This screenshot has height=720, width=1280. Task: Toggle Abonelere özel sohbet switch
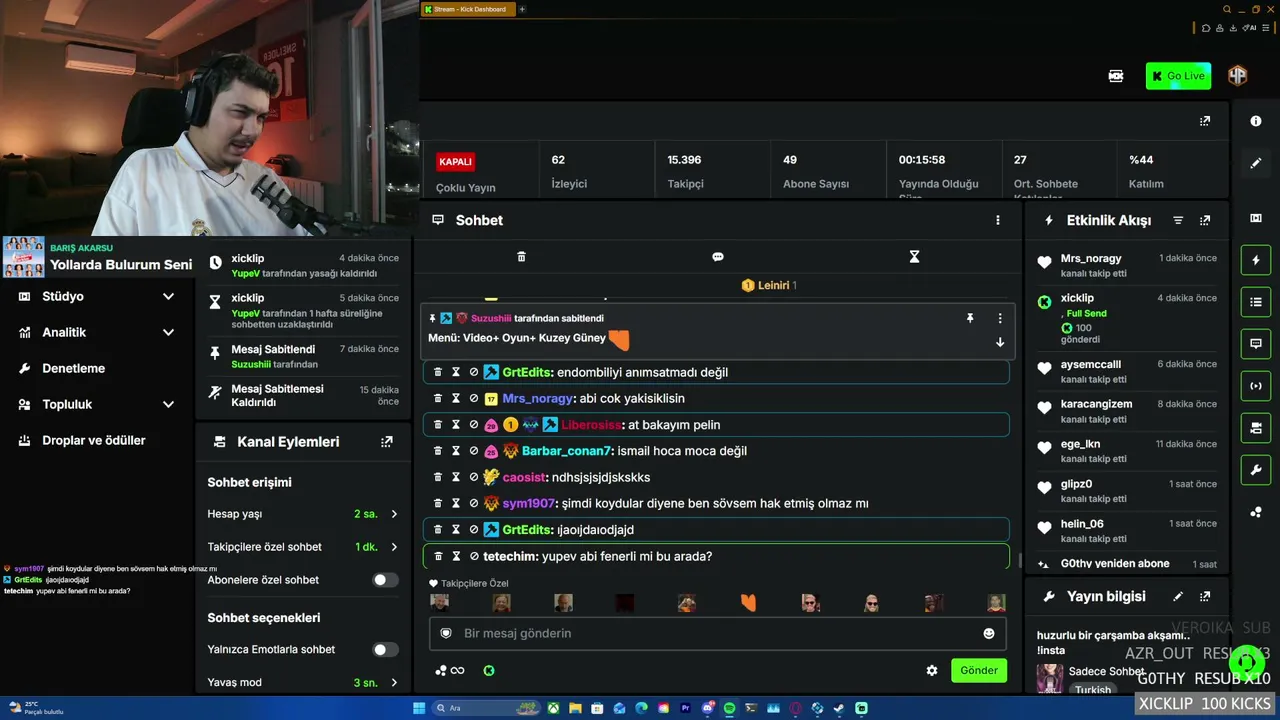pos(385,580)
